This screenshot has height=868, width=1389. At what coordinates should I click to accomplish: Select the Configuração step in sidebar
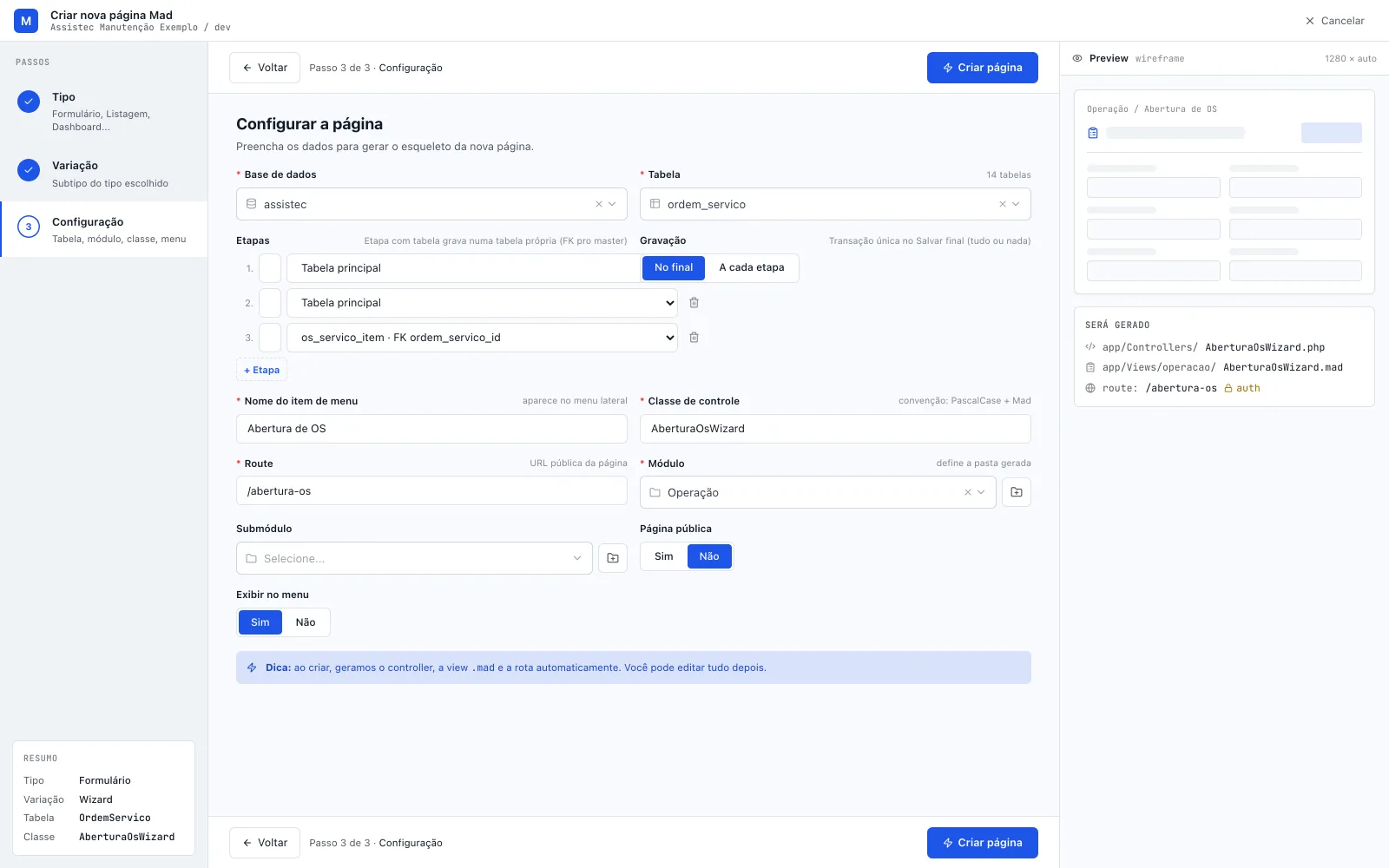pyautogui.click(x=104, y=230)
